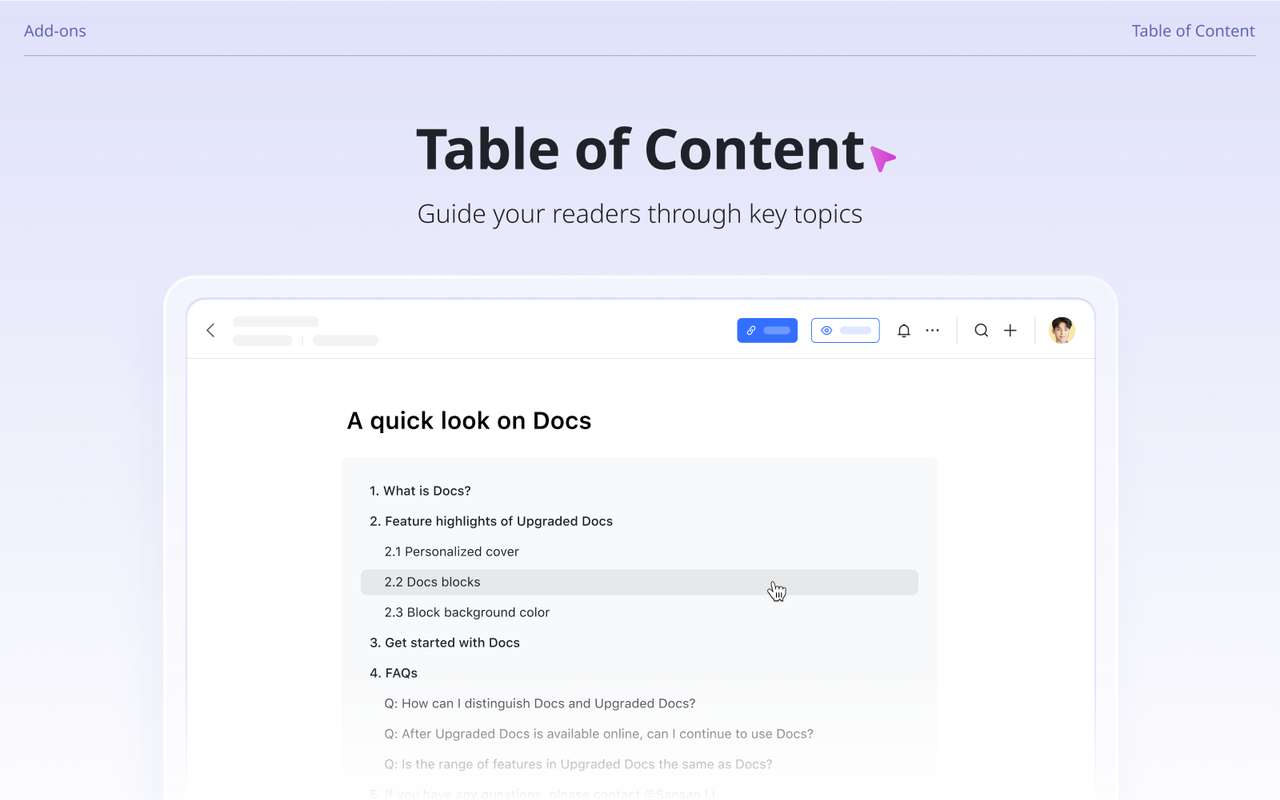Click the plus icon to create new
This screenshot has height=800, width=1280.
(1010, 330)
